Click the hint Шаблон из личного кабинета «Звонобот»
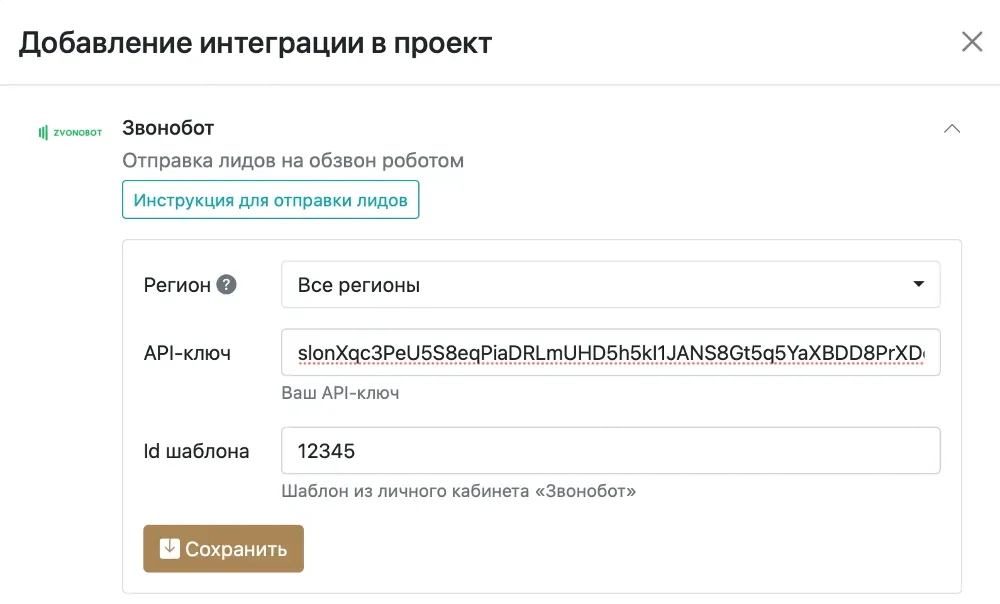 (459, 491)
